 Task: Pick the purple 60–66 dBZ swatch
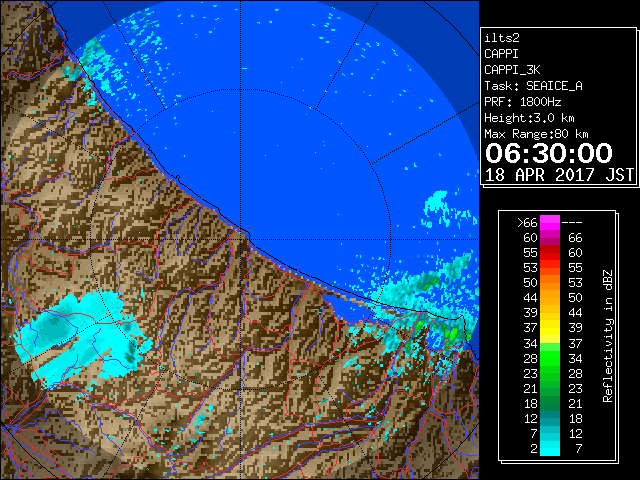point(550,238)
